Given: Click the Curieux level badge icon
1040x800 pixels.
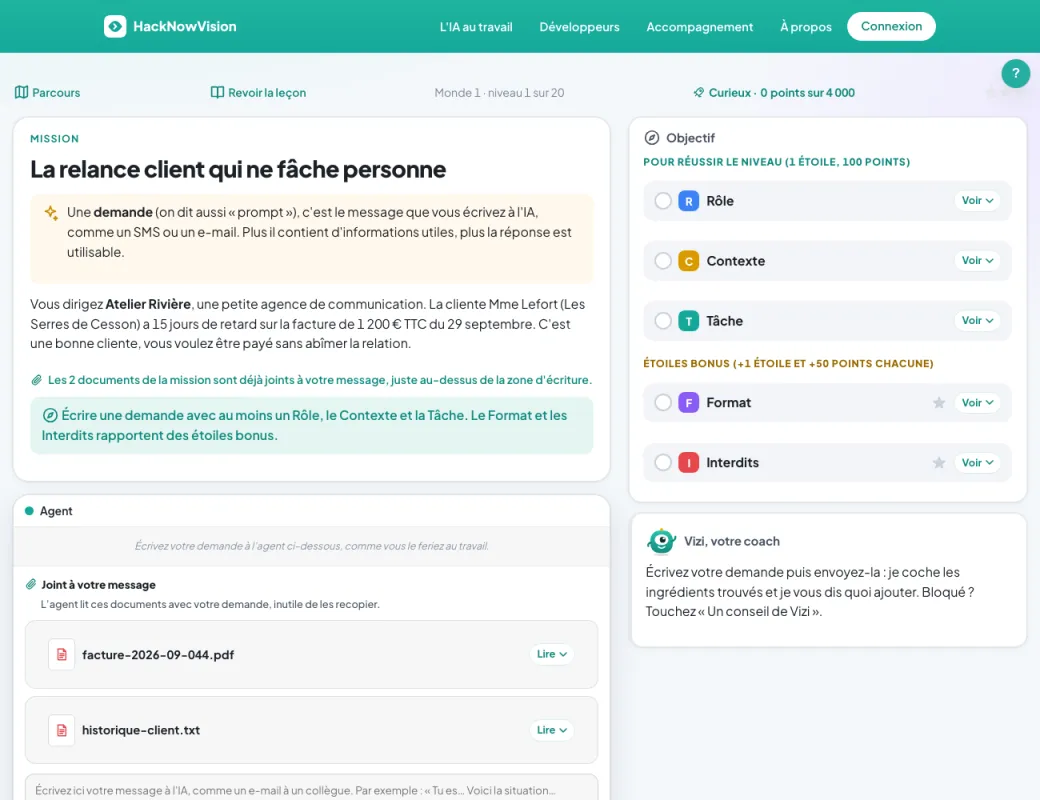Looking at the screenshot, I should [698, 92].
